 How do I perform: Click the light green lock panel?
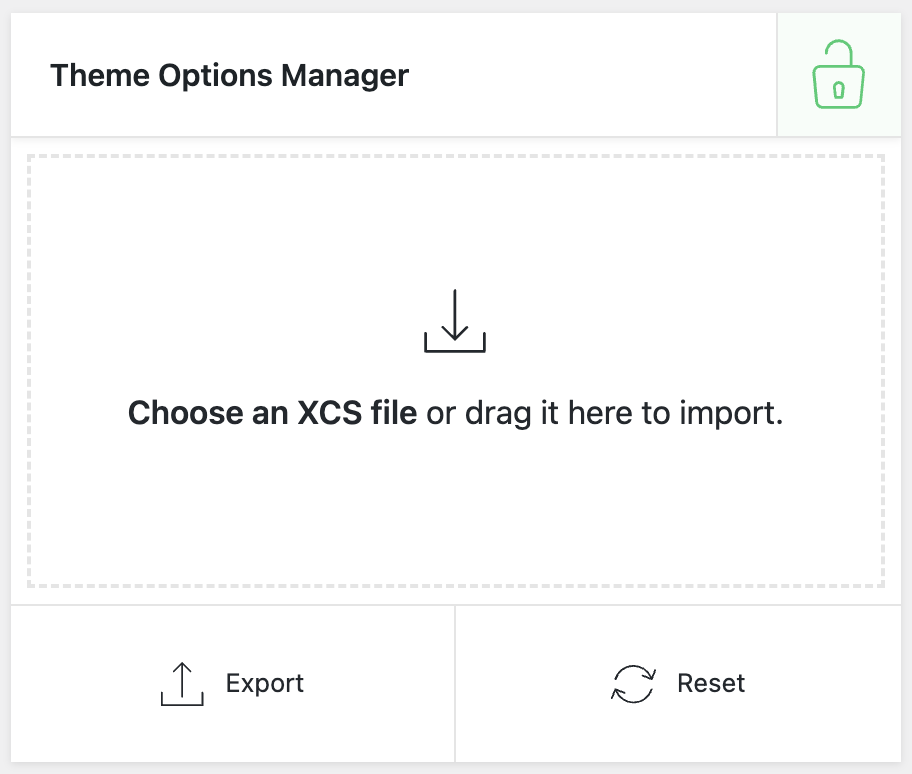point(839,74)
